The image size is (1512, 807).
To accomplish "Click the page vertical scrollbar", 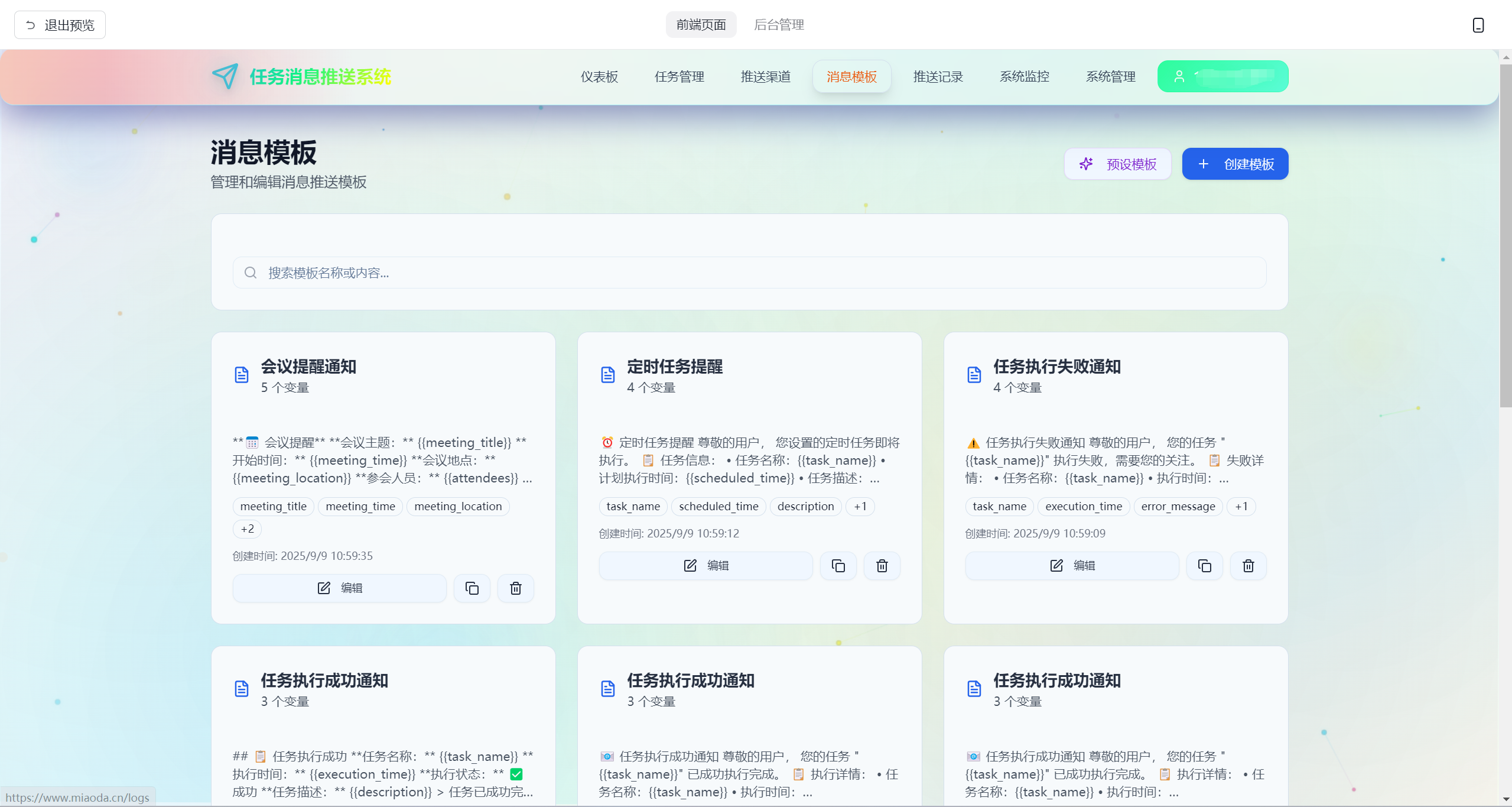I will [x=1505, y=236].
